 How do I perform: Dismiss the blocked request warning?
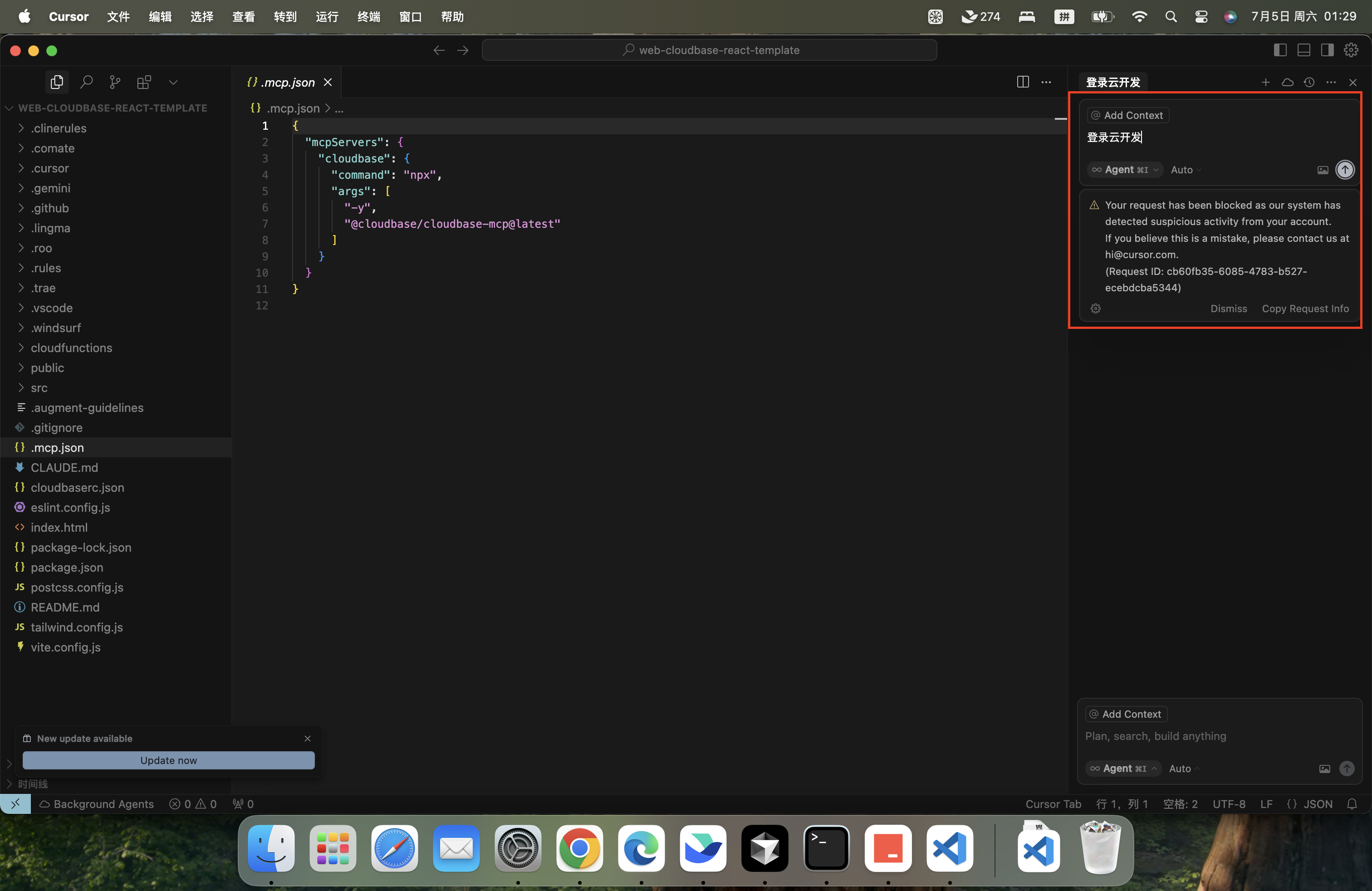pos(1228,308)
